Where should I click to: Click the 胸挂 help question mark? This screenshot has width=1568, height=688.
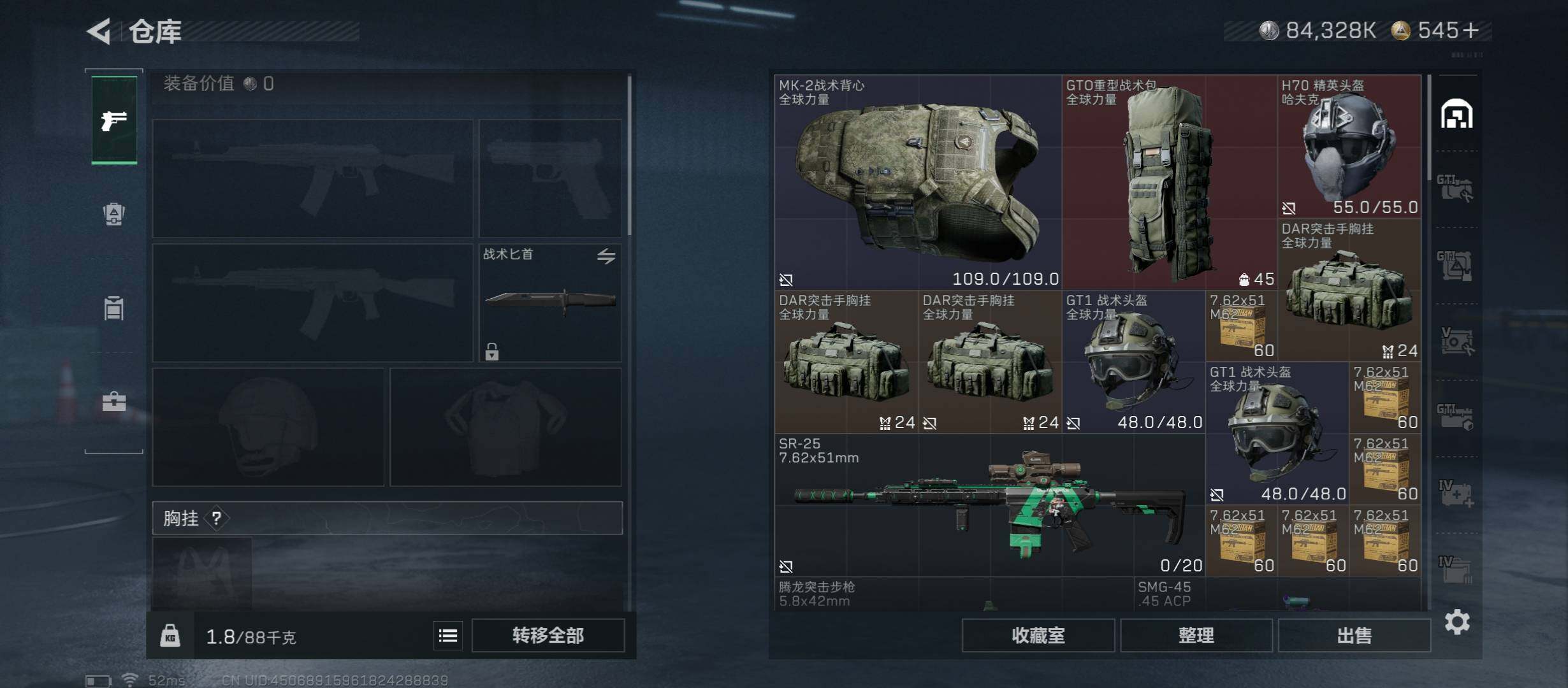[217, 518]
